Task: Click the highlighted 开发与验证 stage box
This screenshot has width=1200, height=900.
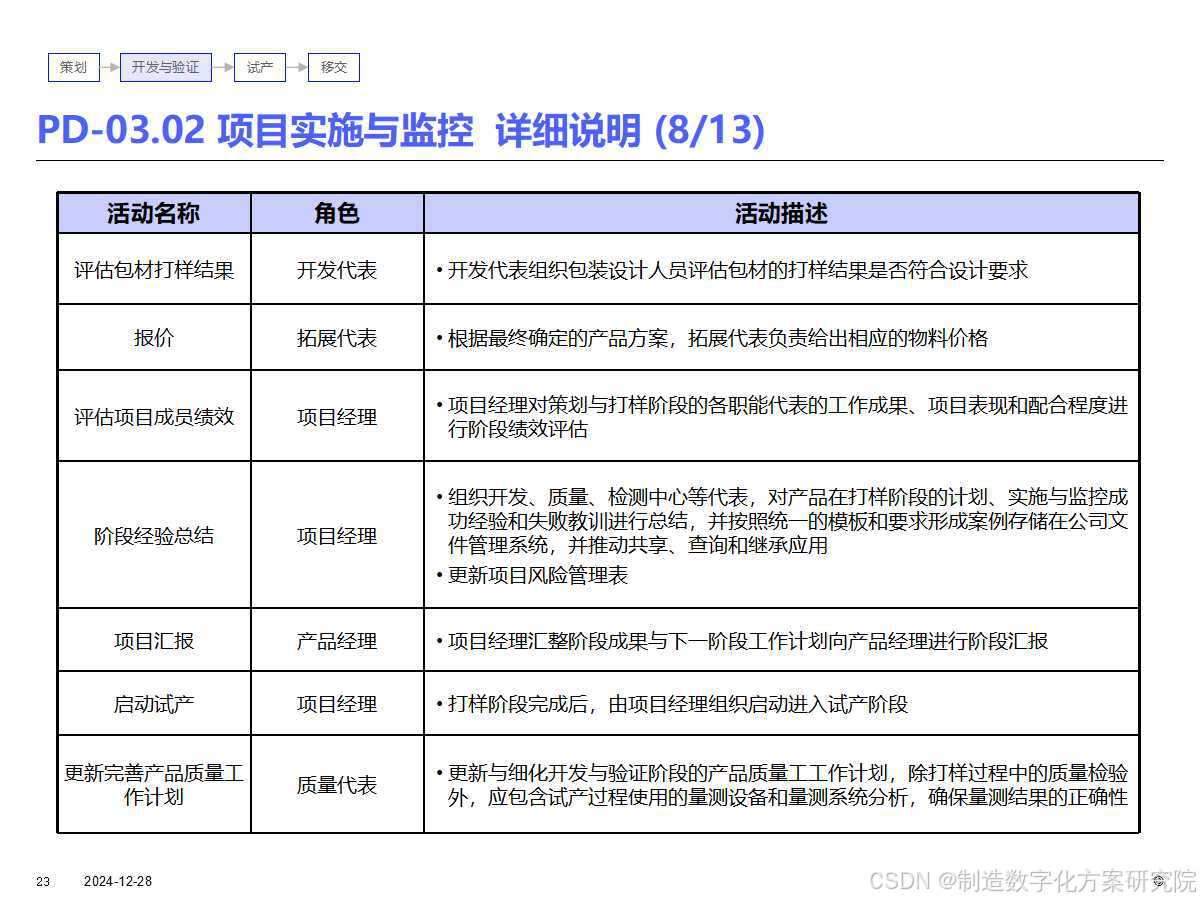Action: 164,68
